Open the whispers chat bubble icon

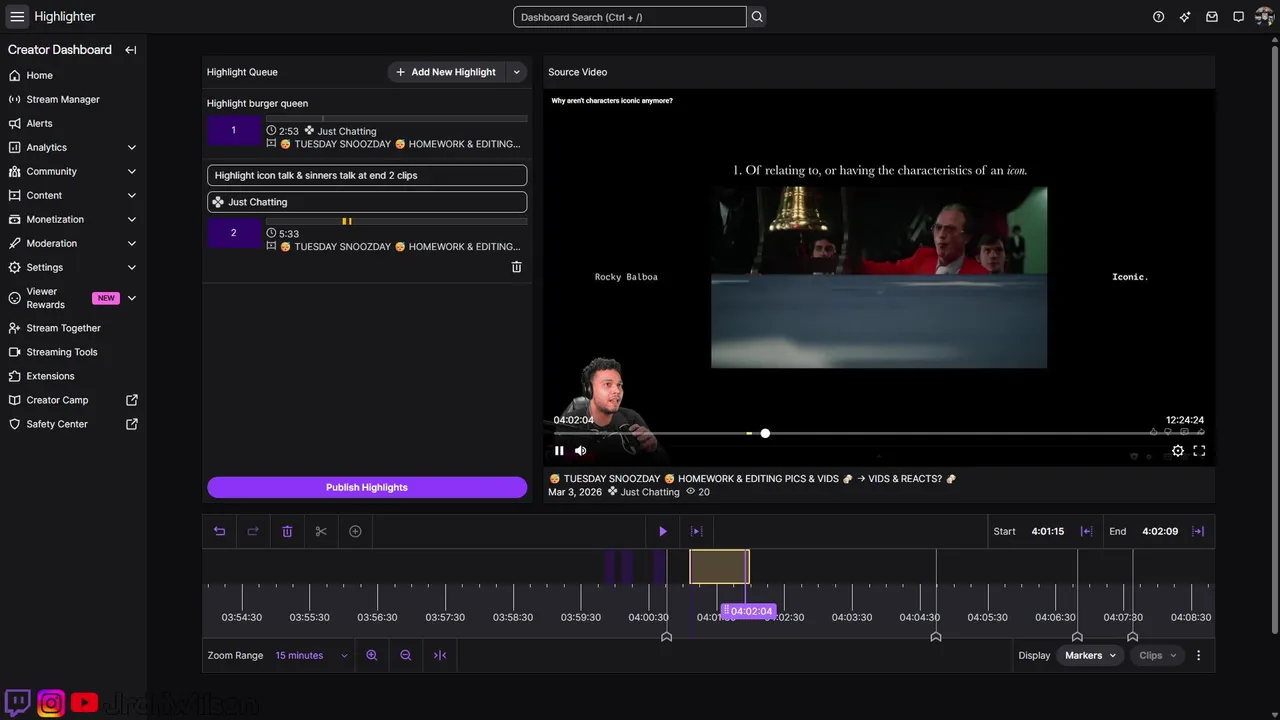pyautogui.click(x=1238, y=17)
